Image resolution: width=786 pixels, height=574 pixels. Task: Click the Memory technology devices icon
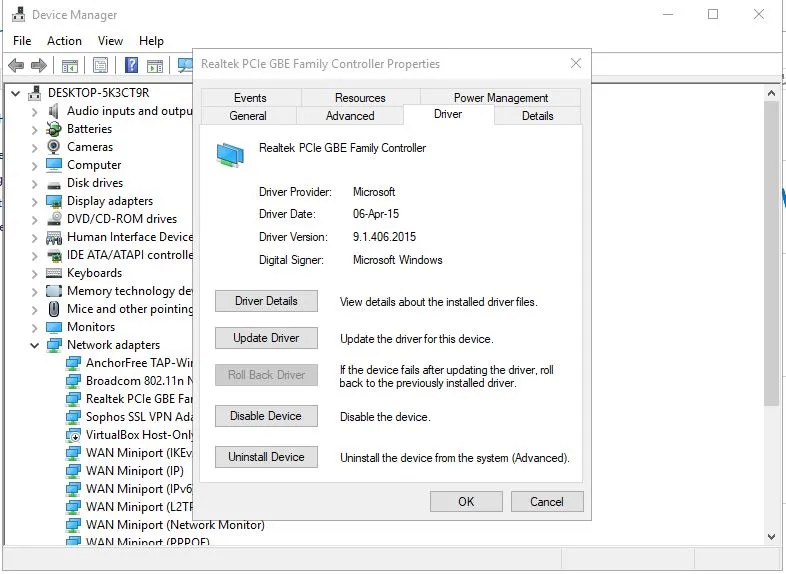click(x=54, y=291)
